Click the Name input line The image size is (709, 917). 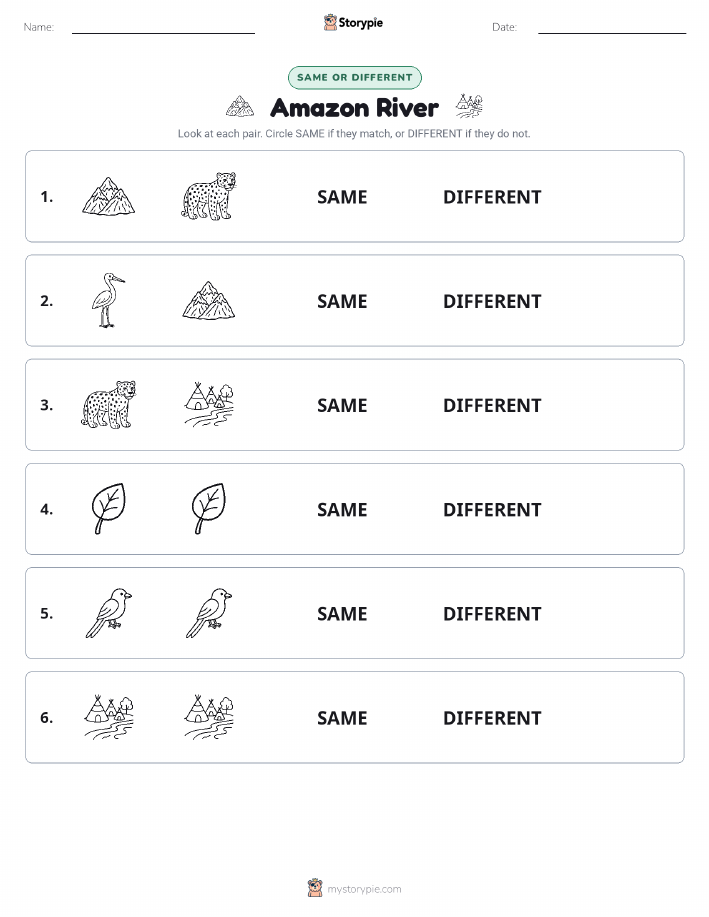tap(163, 28)
